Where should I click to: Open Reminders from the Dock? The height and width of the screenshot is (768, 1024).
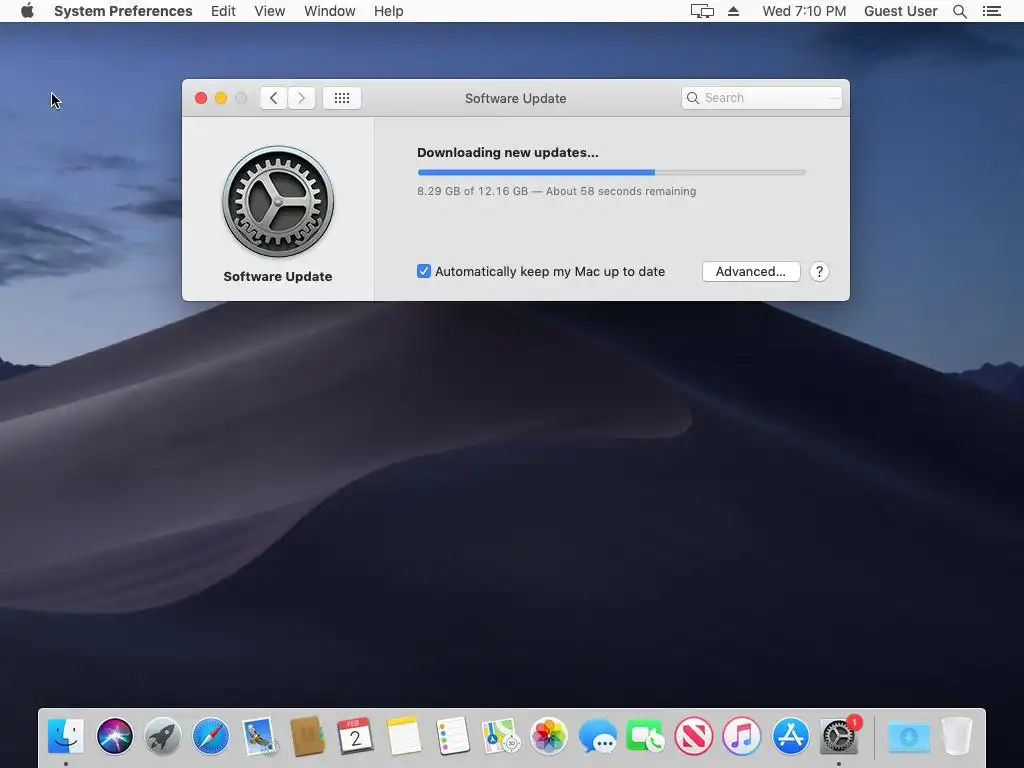(x=452, y=736)
